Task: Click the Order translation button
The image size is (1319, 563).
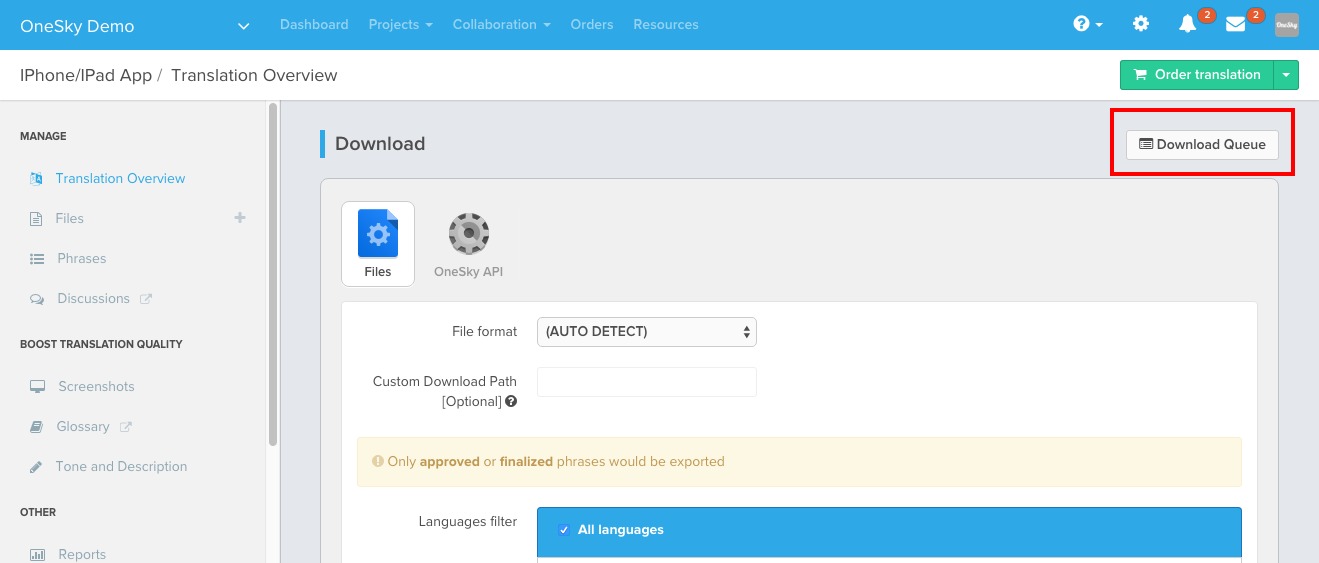Action: 1196,75
